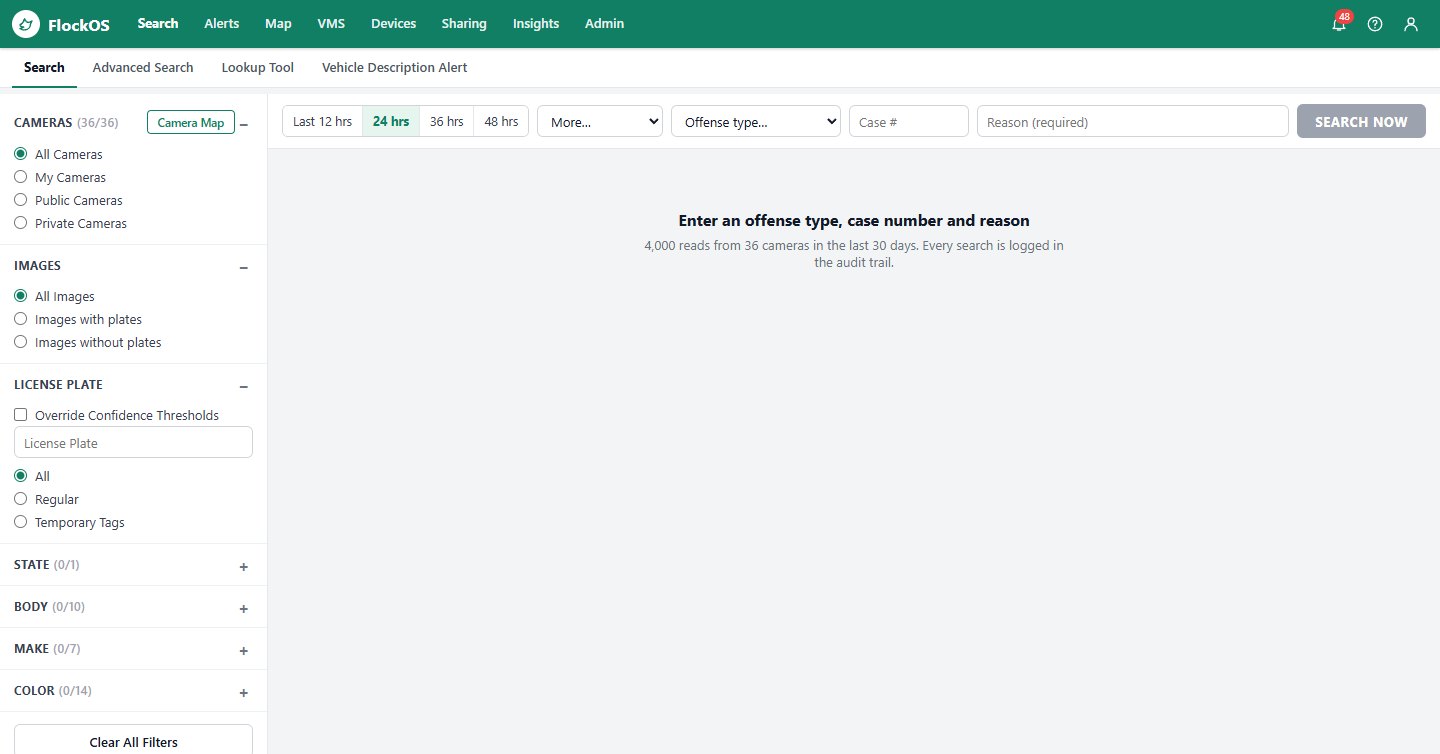Open Insights in top navigation

tap(536, 23)
